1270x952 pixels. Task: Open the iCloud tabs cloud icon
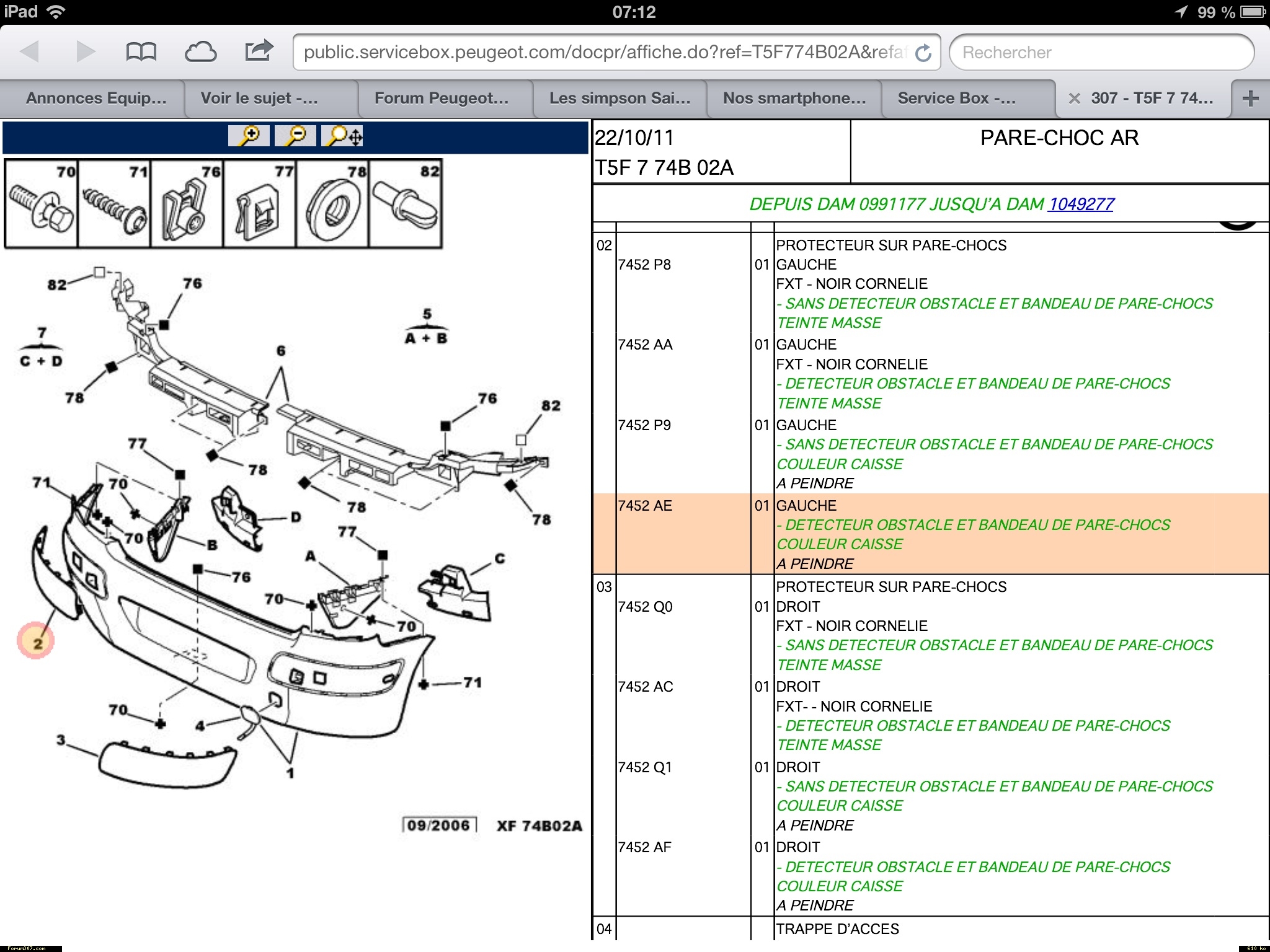click(200, 52)
